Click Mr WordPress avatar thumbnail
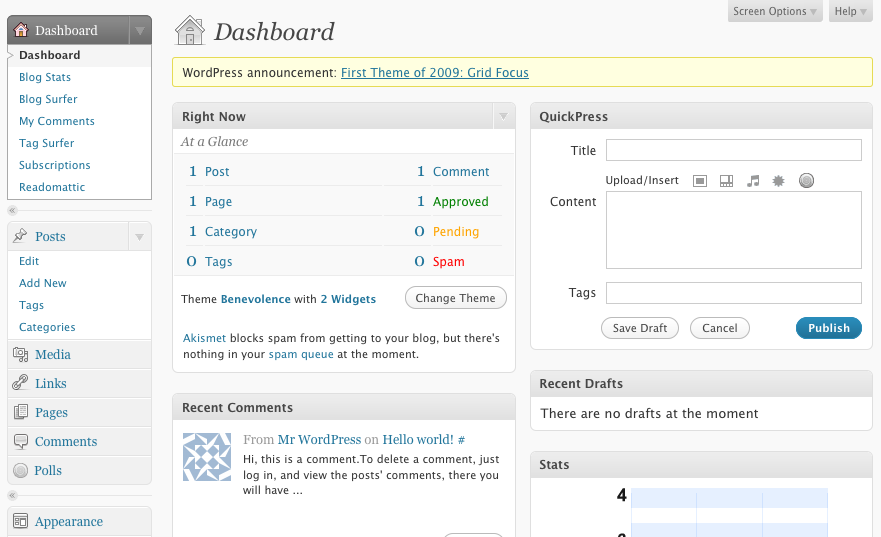881x537 pixels. (x=207, y=457)
